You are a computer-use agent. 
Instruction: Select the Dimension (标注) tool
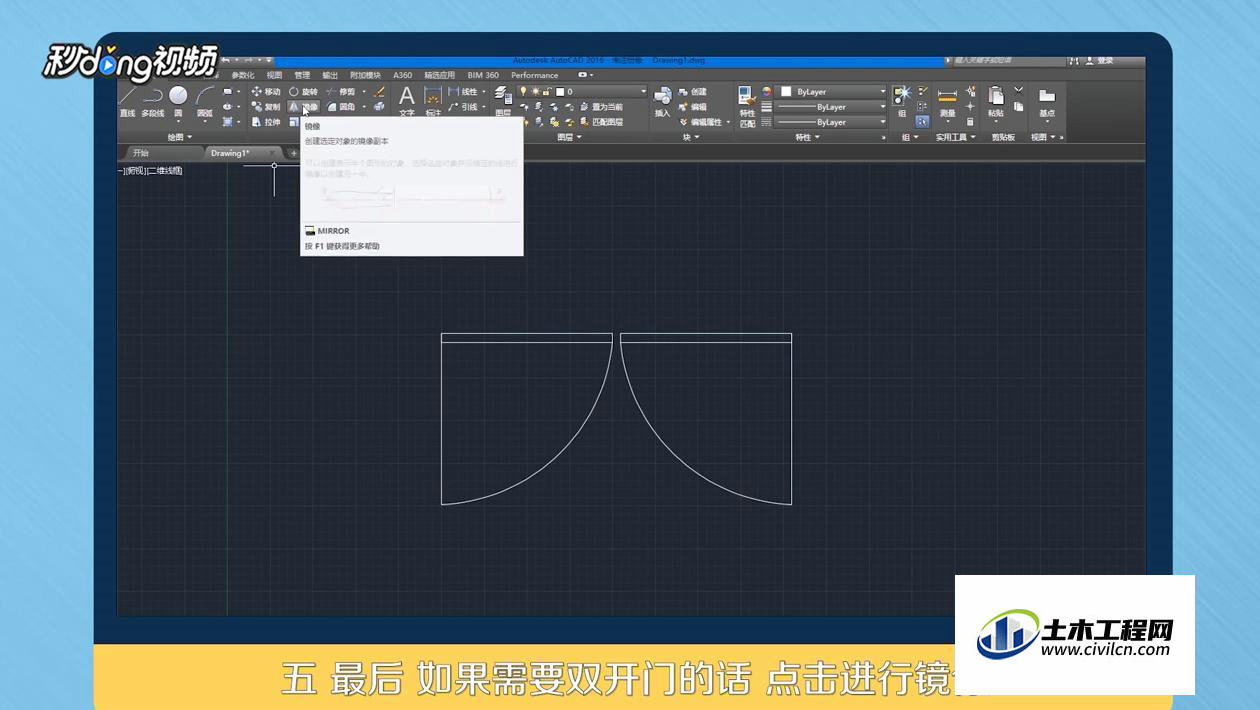click(433, 102)
